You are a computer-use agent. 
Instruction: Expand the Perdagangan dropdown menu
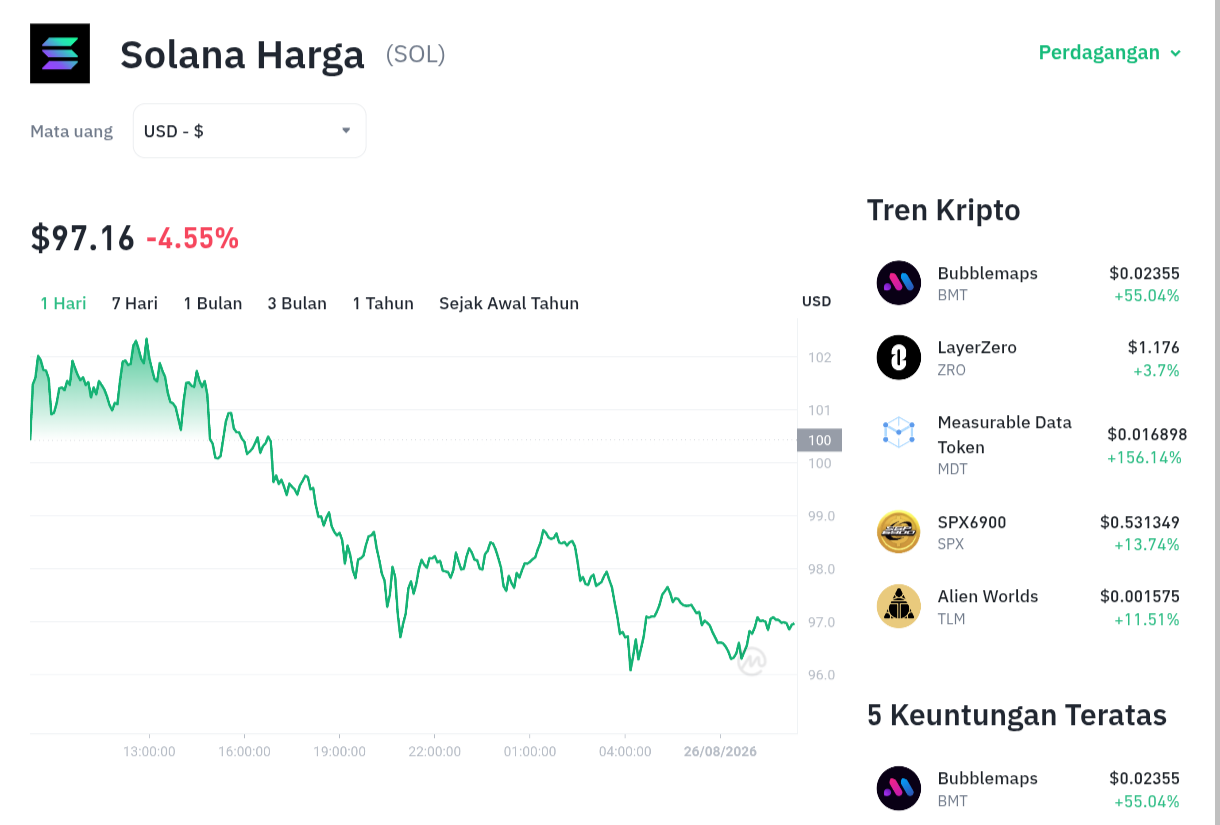(1110, 52)
